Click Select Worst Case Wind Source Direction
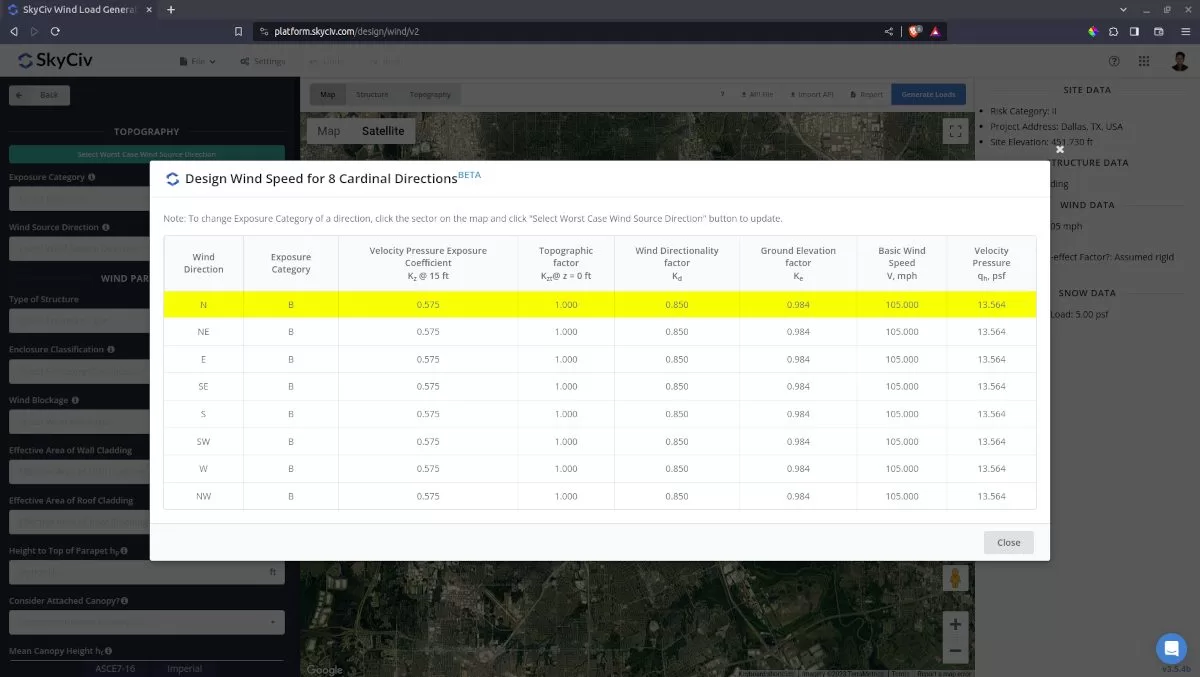This screenshot has width=1200, height=677. (147, 154)
